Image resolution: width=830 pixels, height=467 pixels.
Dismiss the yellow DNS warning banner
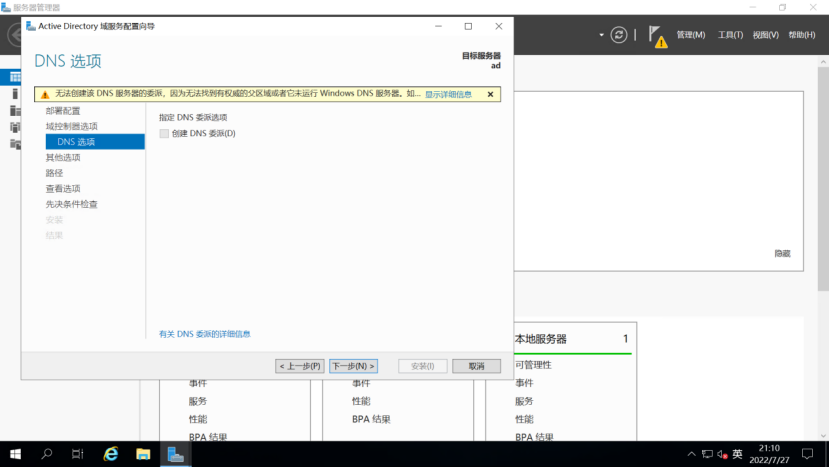point(490,94)
